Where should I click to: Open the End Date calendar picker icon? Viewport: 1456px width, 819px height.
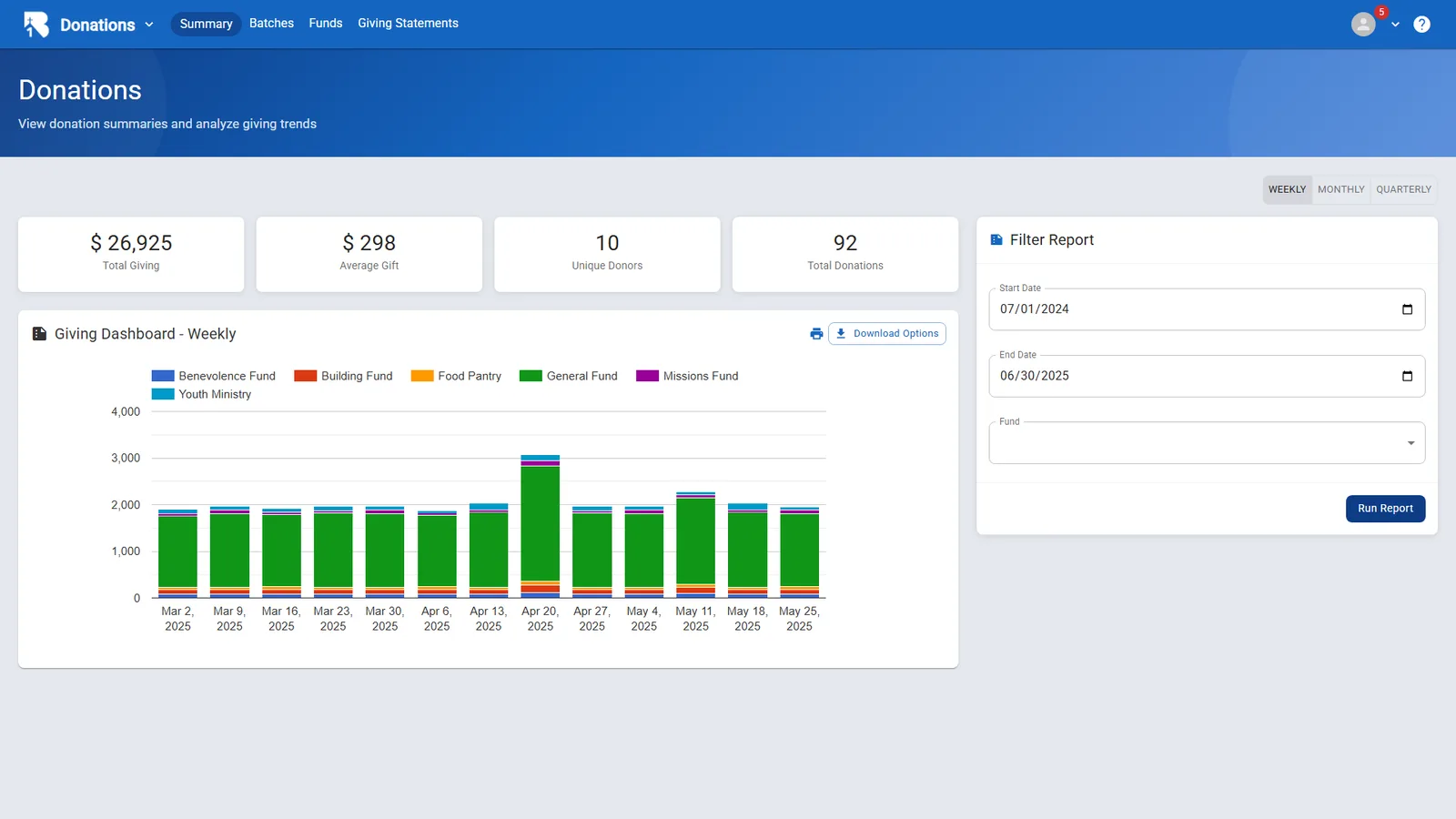click(x=1407, y=376)
